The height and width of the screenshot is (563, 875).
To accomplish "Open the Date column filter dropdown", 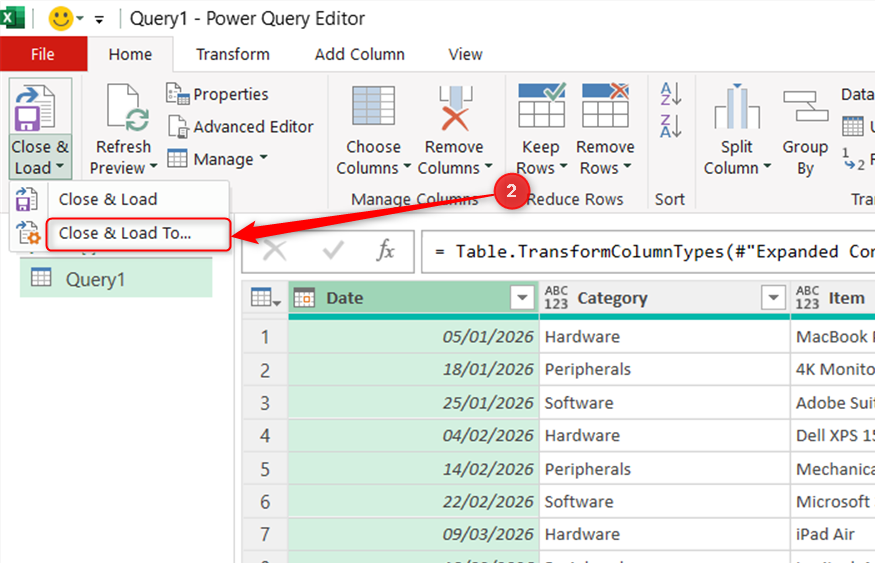I will [x=522, y=298].
